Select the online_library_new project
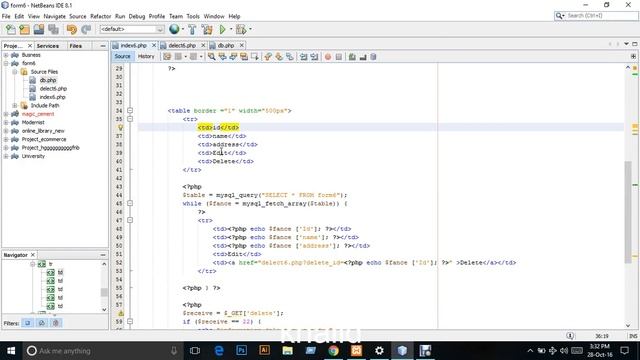 43,131
